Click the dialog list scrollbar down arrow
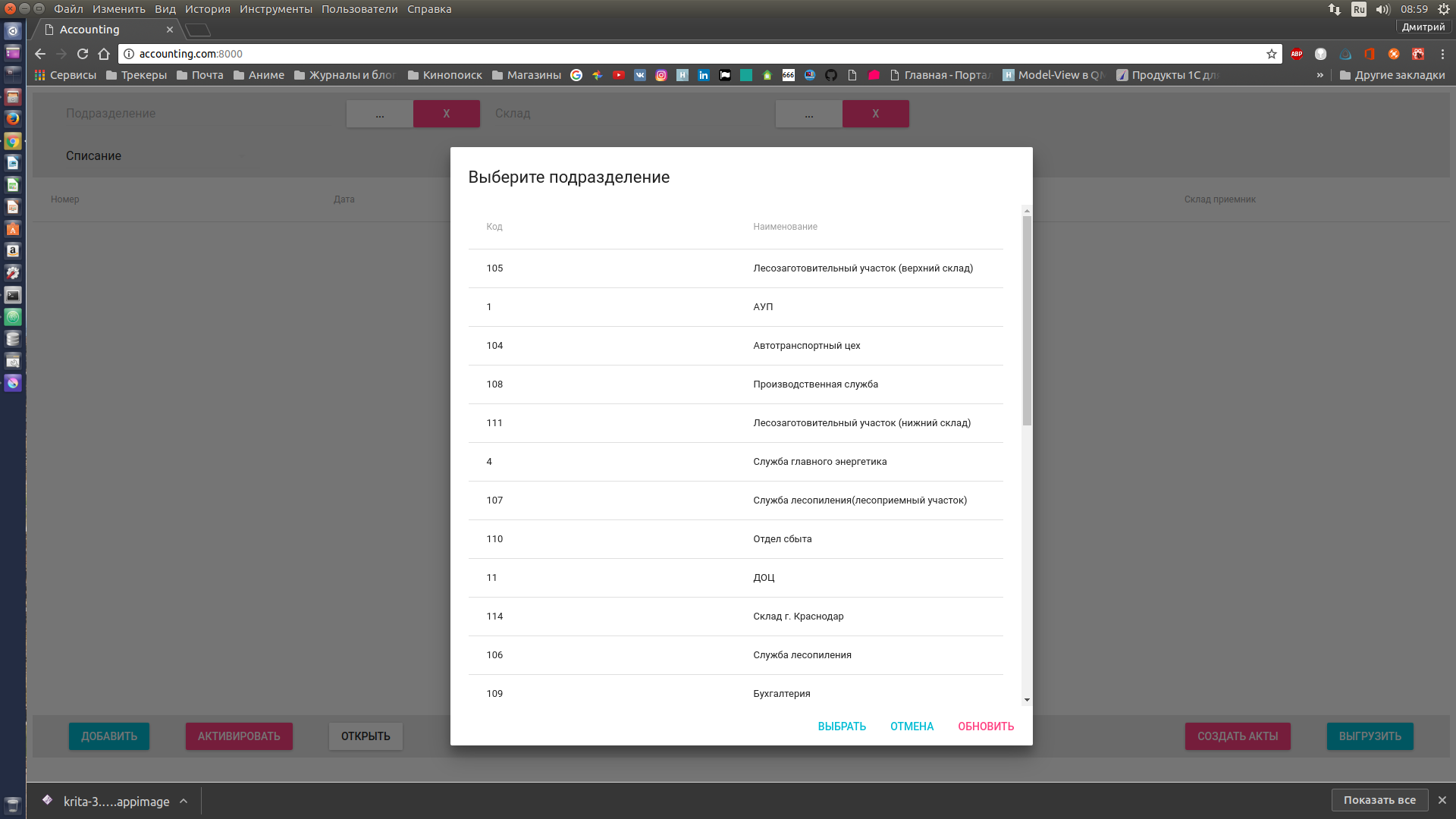 (x=1027, y=700)
